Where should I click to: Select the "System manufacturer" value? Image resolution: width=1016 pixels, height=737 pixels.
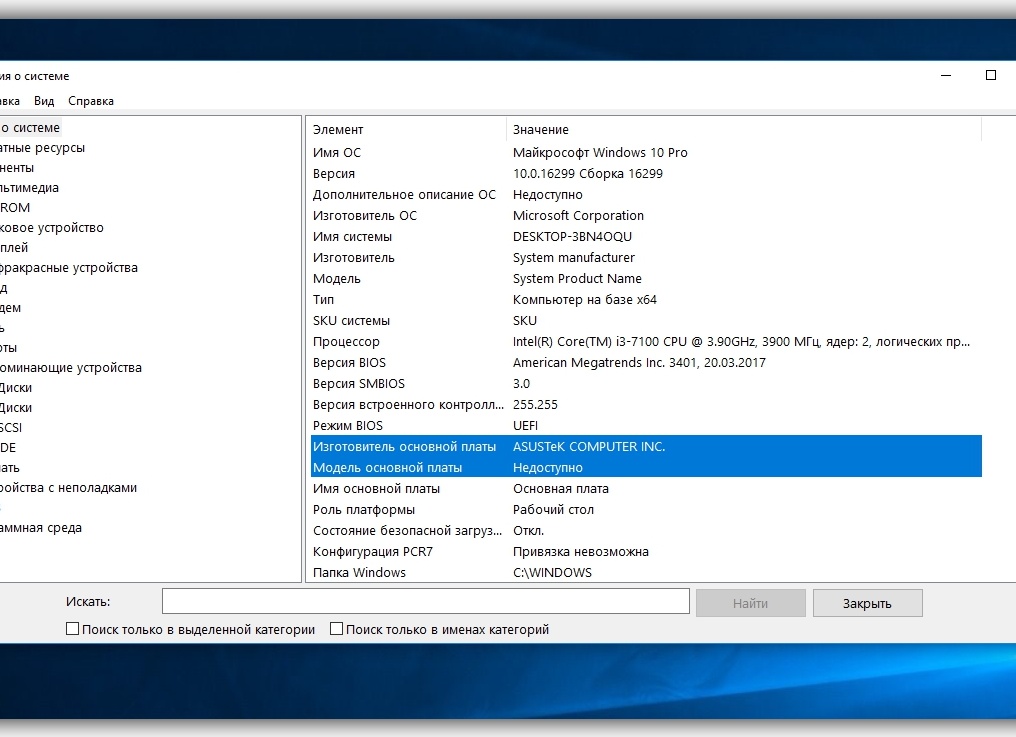(573, 257)
